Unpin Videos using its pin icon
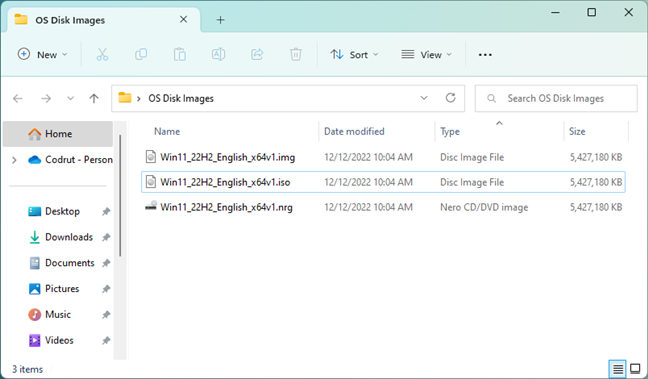Screen dimensions: 648x379 click(x=106, y=341)
